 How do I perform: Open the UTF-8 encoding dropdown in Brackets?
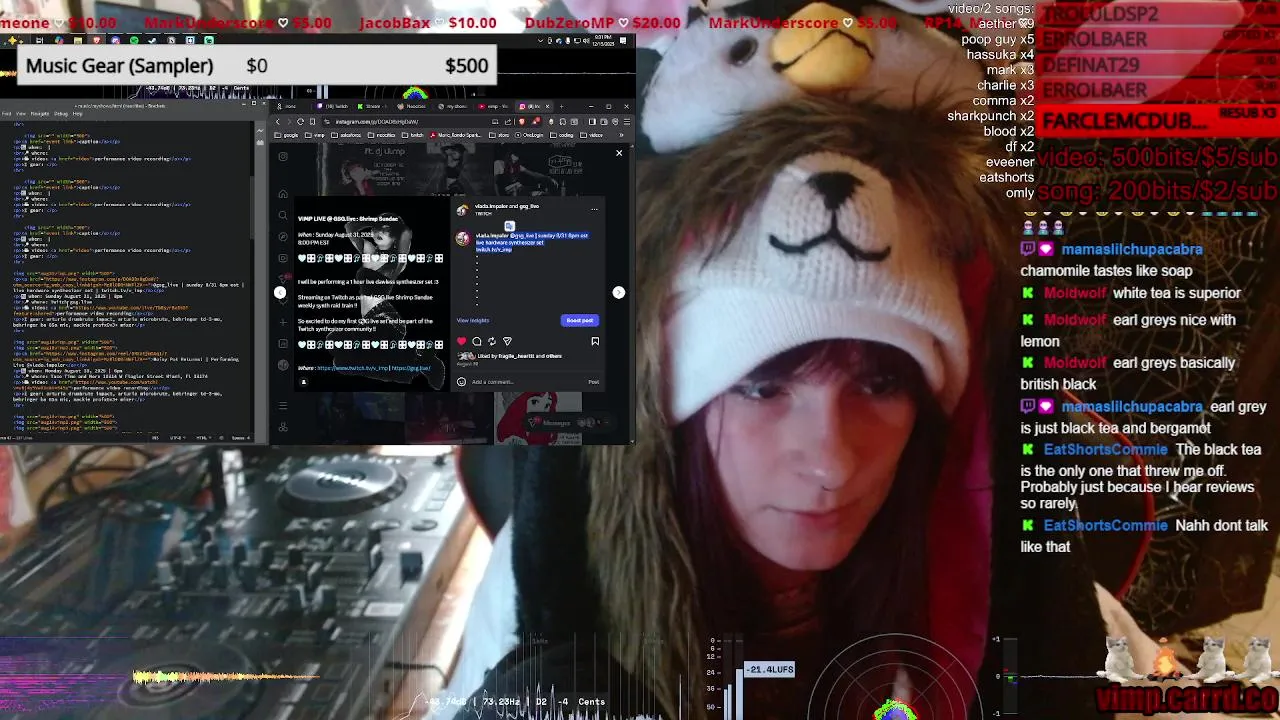[178, 438]
